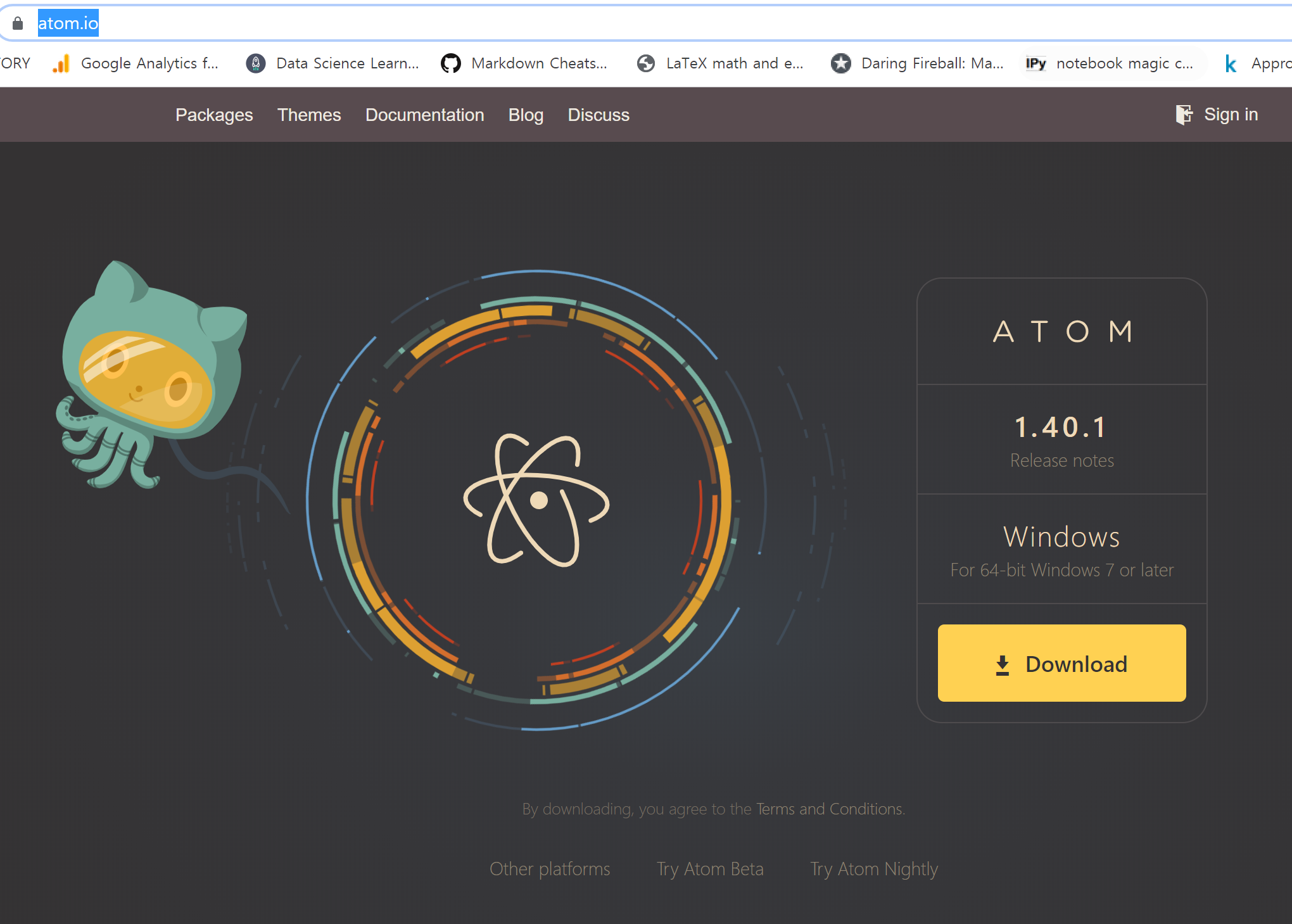Open the 1.40.1 Release notes link

coord(1061,460)
